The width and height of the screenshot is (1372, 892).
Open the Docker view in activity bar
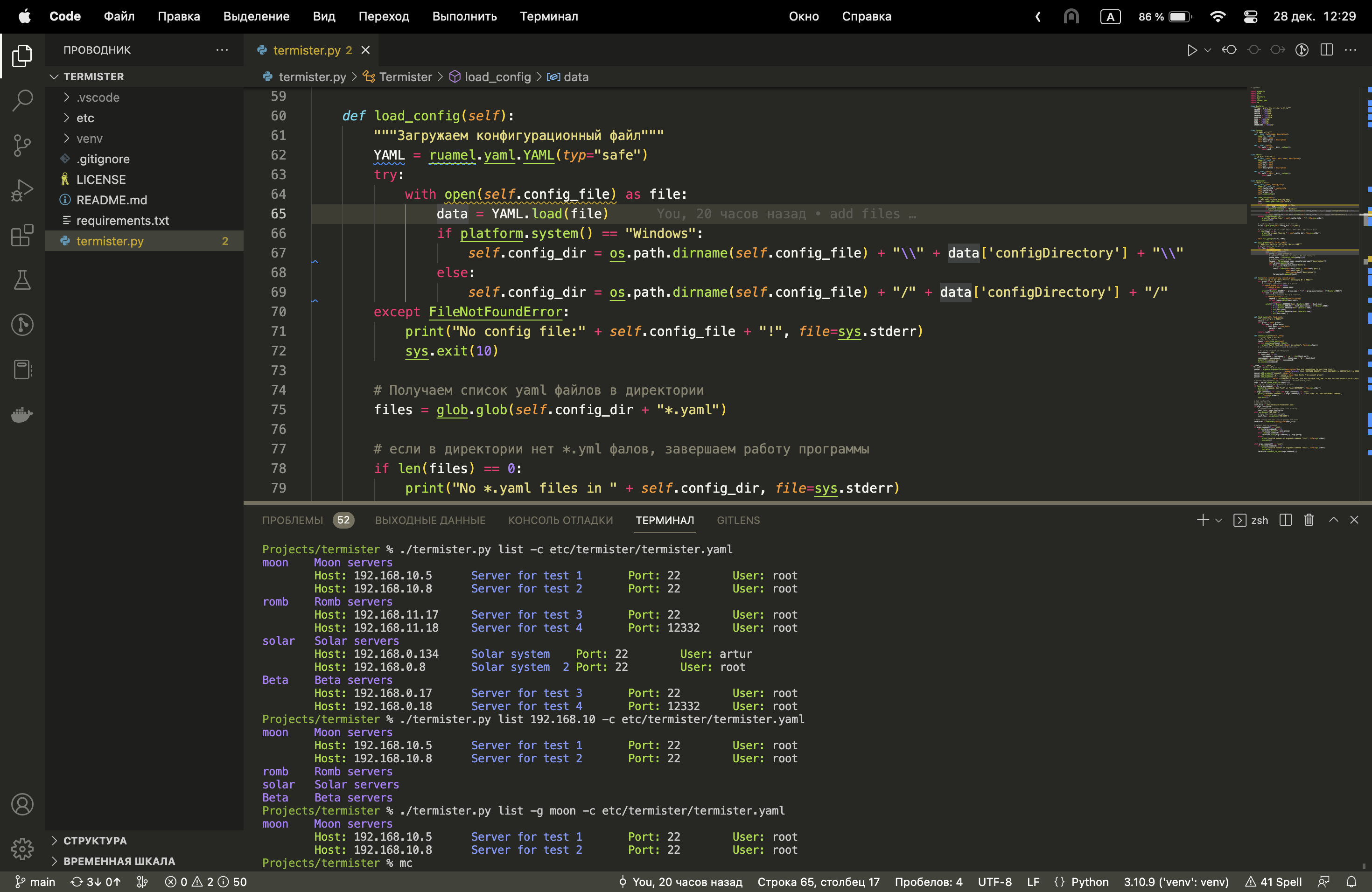point(22,414)
